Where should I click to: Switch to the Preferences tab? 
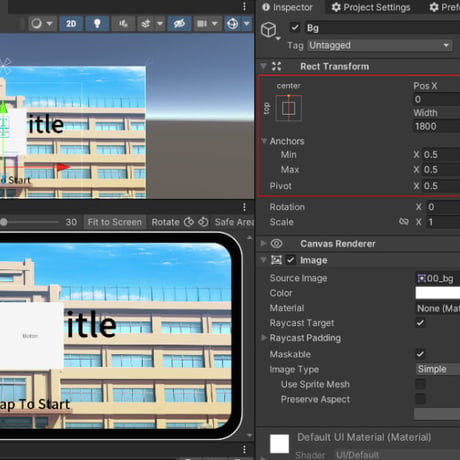pyautogui.click(x=444, y=7)
